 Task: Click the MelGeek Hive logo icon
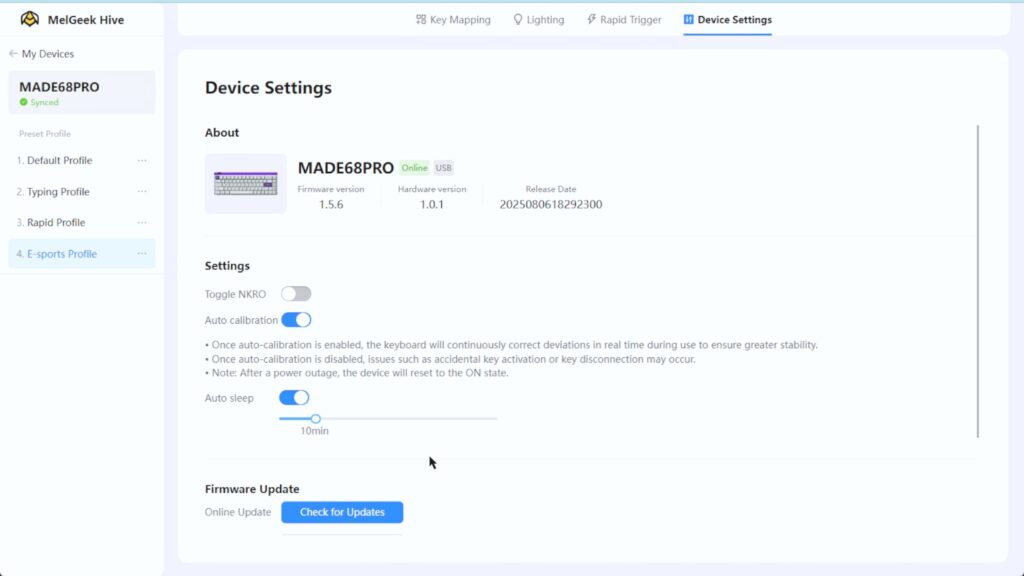[30, 19]
